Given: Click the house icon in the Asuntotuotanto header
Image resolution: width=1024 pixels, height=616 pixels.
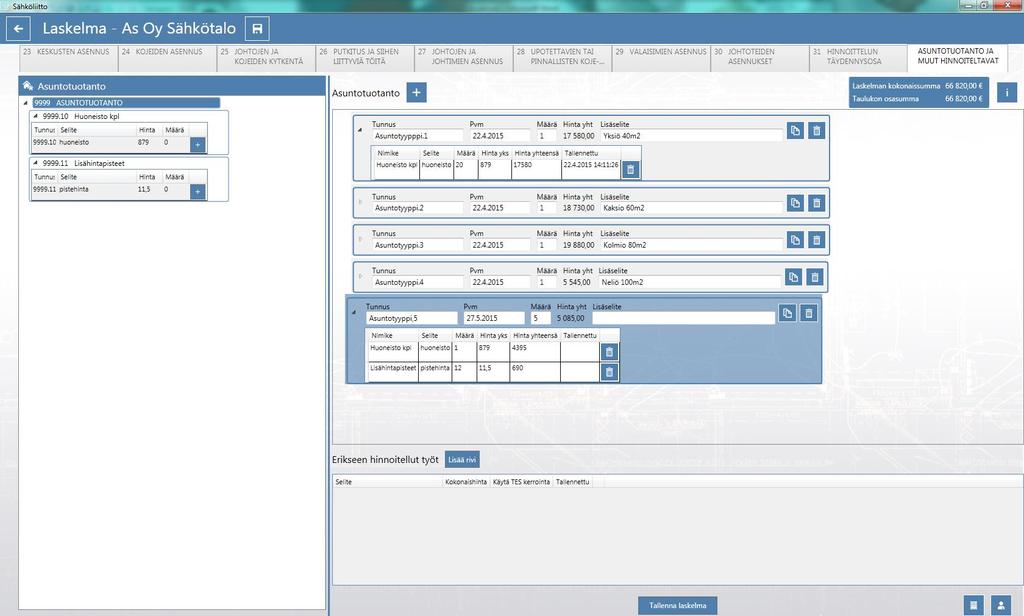Looking at the screenshot, I should [x=27, y=86].
